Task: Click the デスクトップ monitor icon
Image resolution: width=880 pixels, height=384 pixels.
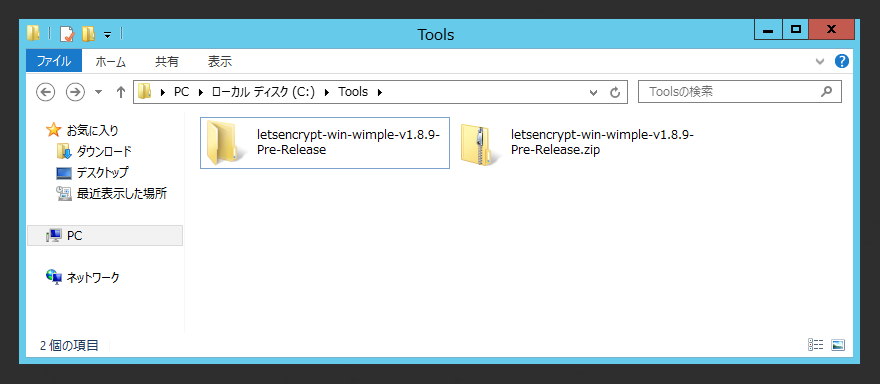Action: tap(64, 173)
